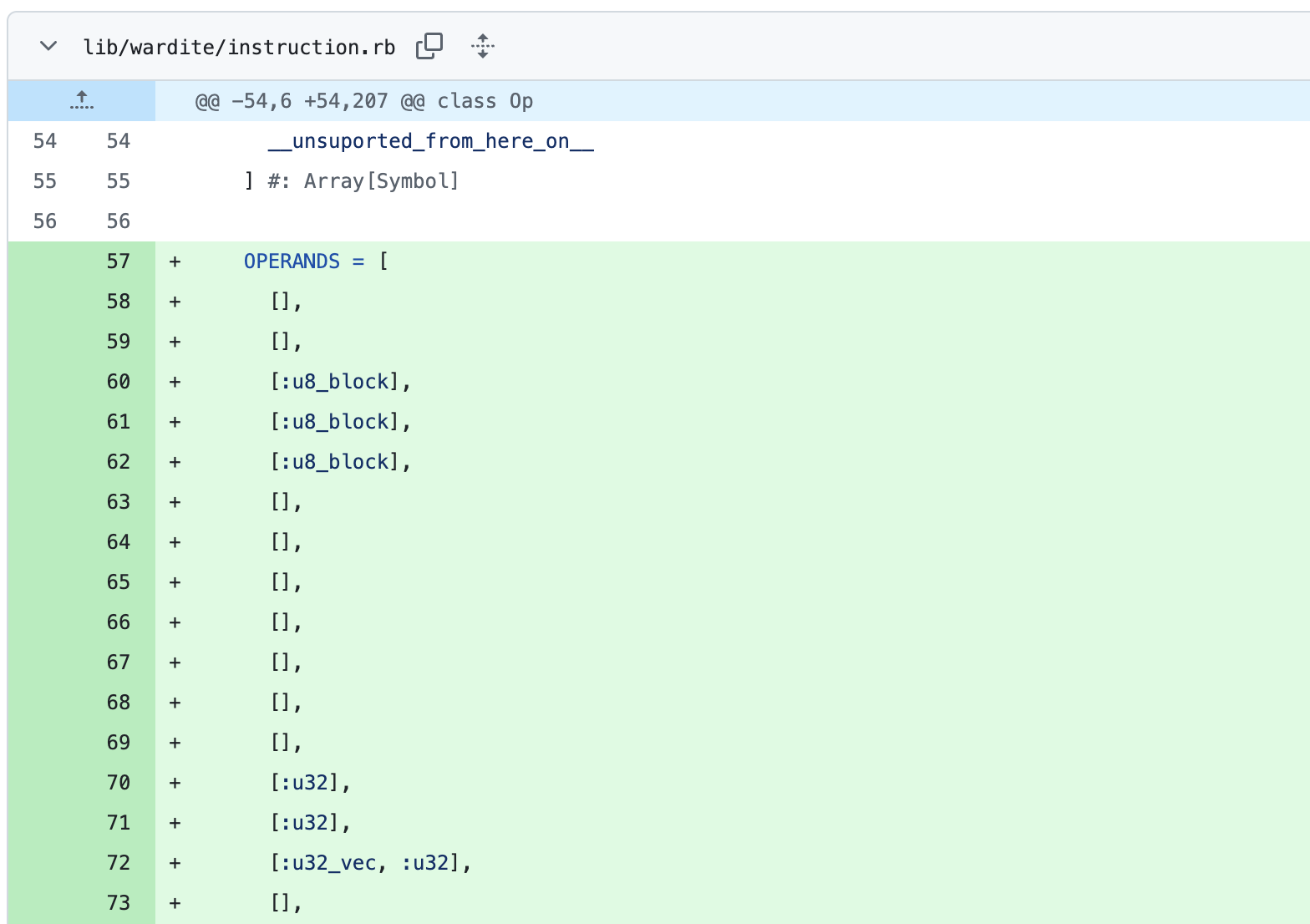Click the __unsuported_from_here_on__ symbol text
Screen dimensions: 1310x924
click(x=430, y=141)
